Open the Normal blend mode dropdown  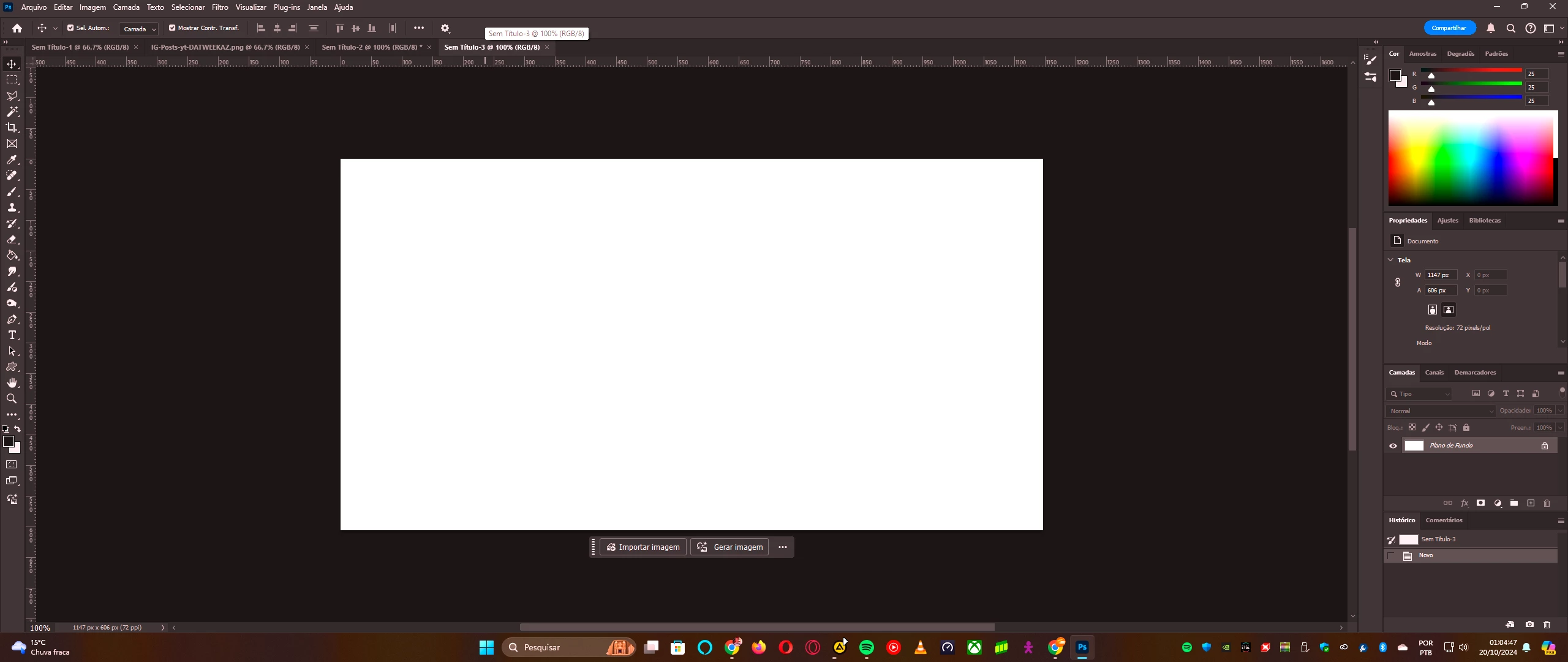click(x=1440, y=411)
